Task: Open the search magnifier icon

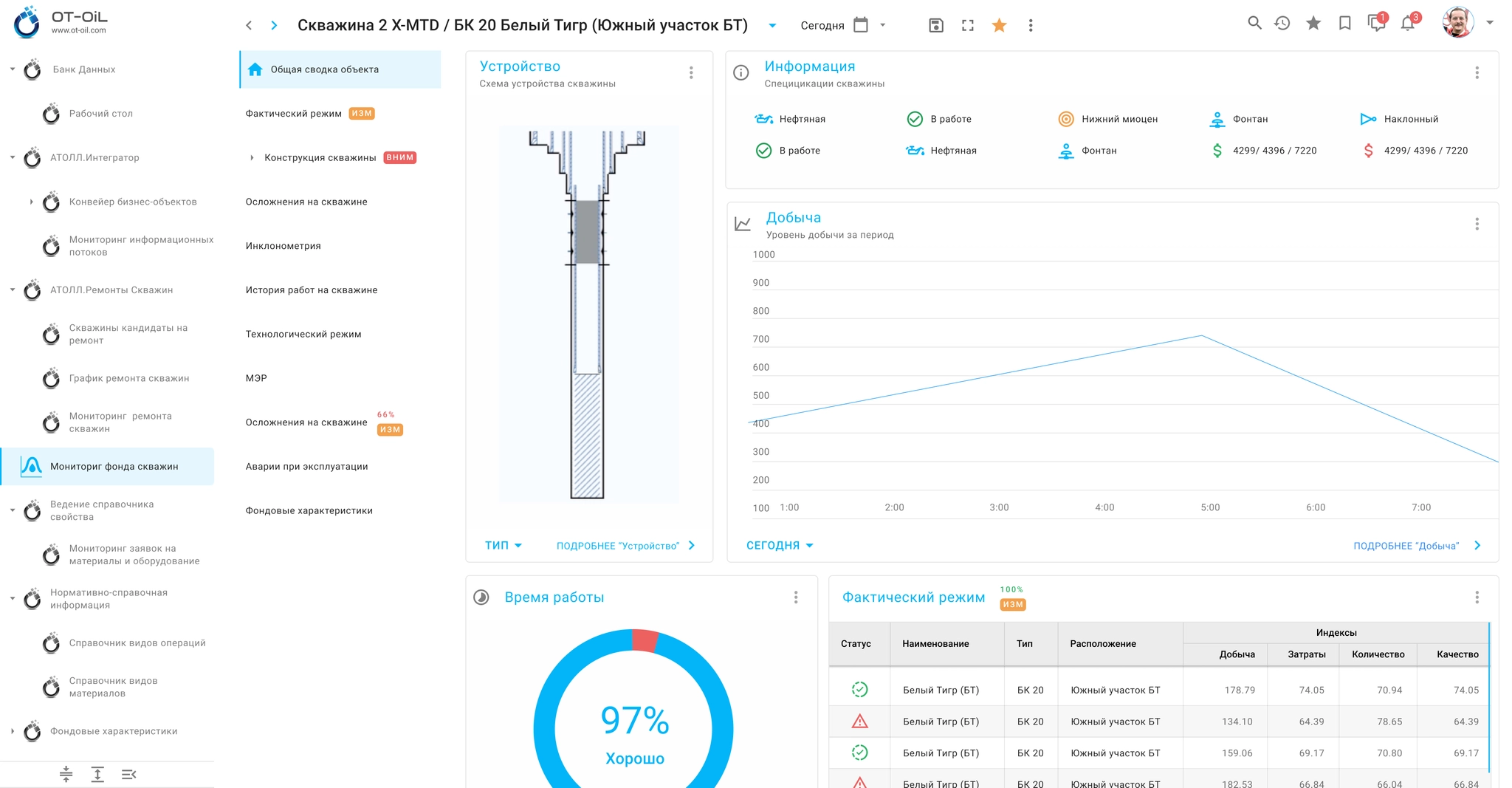Action: pyautogui.click(x=1254, y=23)
